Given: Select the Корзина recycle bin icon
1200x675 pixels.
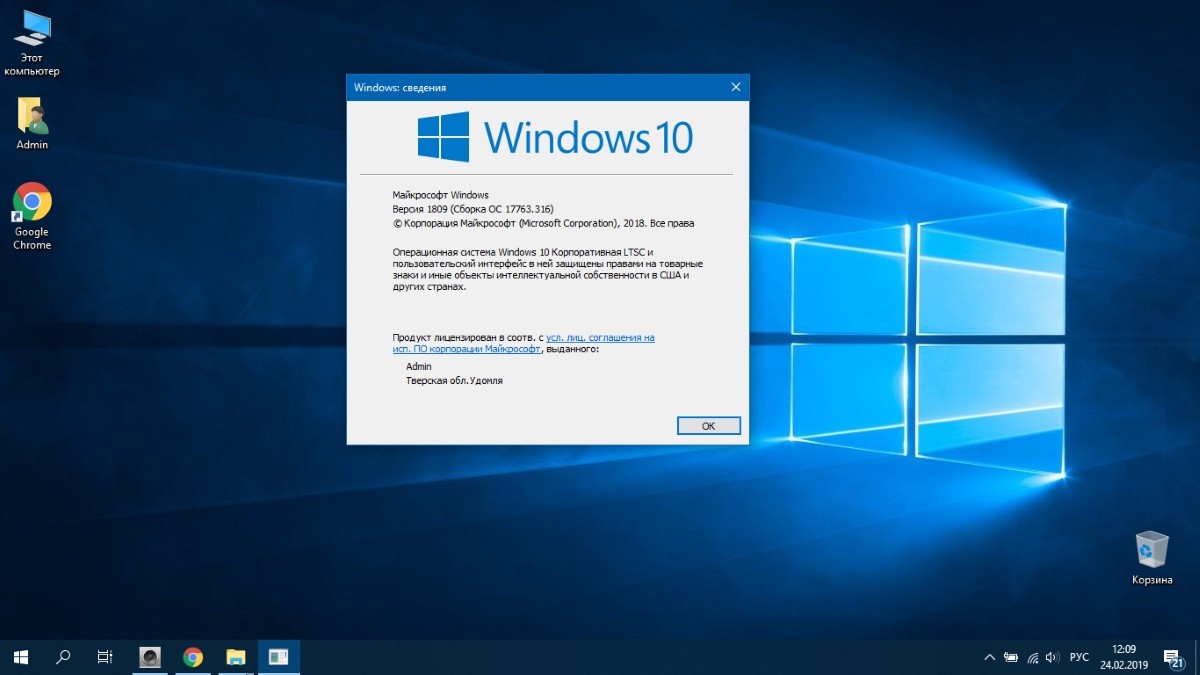Looking at the screenshot, I should (x=1152, y=558).
